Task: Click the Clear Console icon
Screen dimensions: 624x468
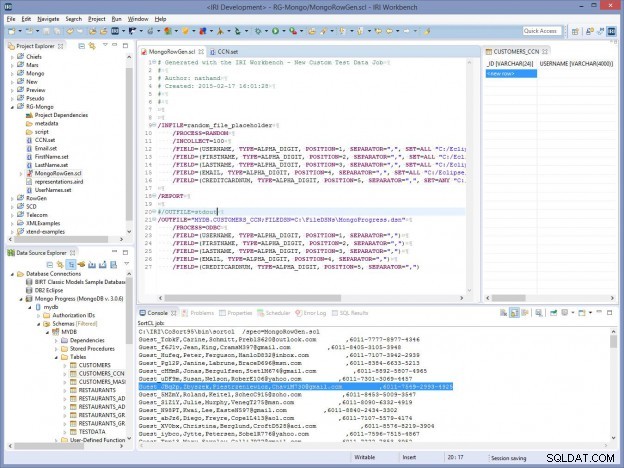Action: 503,313
